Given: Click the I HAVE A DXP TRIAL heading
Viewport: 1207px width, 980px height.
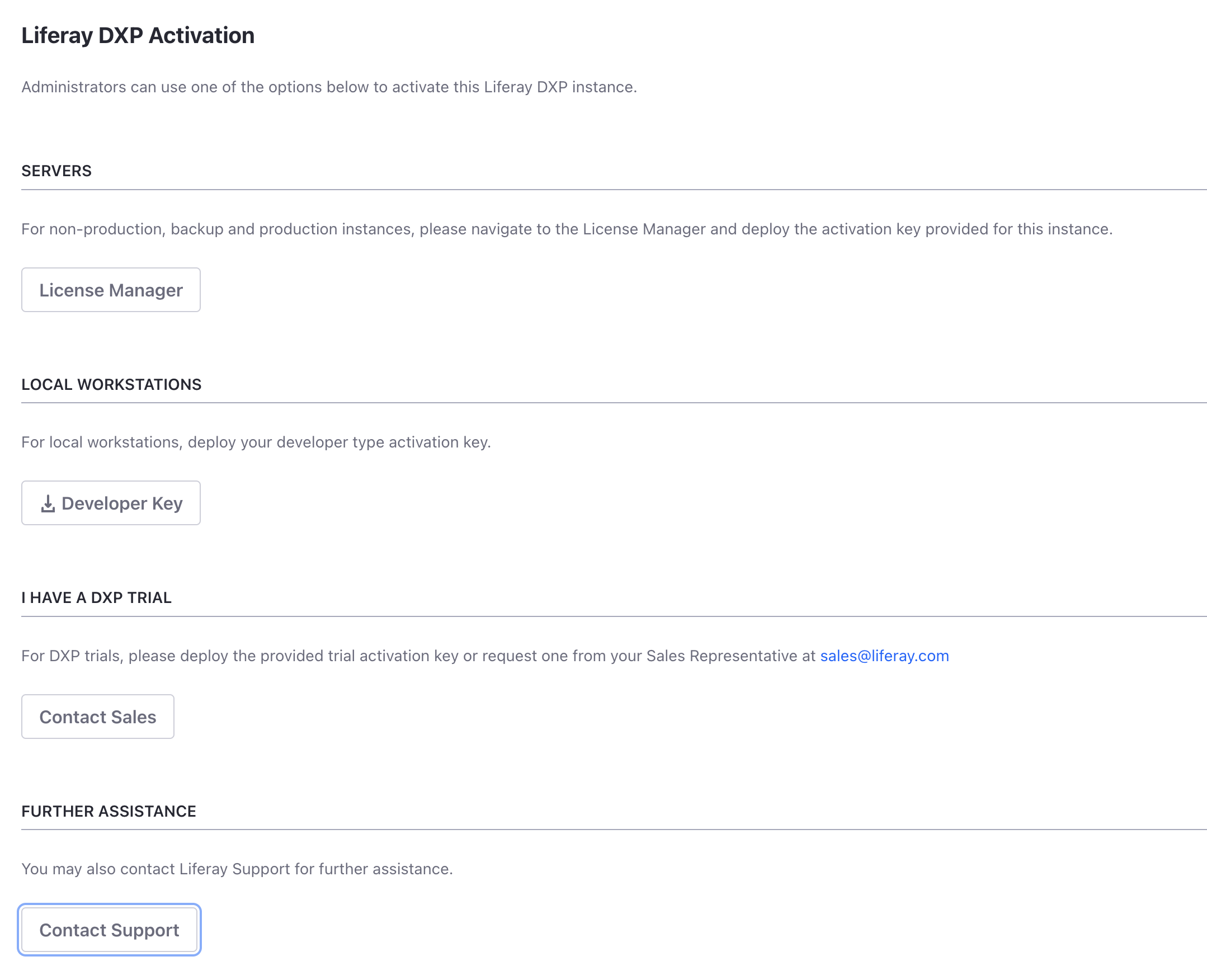Looking at the screenshot, I should pyautogui.click(x=97, y=598).
